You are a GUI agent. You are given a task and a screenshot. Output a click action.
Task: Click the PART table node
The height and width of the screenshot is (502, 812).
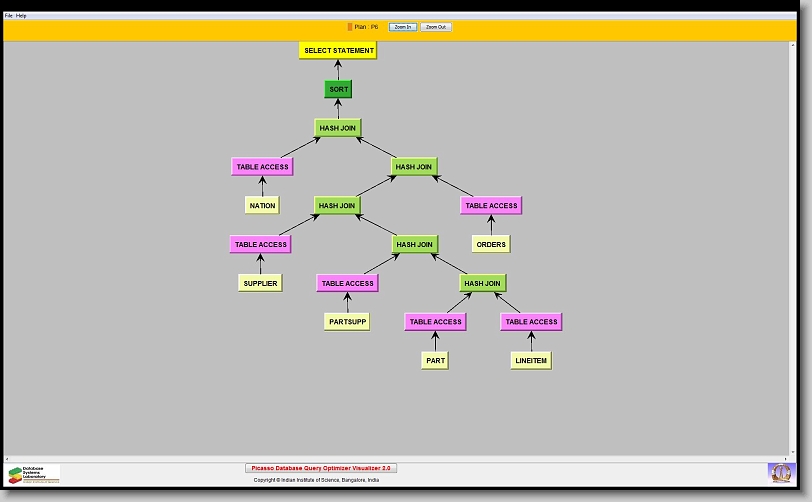coord(435,361)
